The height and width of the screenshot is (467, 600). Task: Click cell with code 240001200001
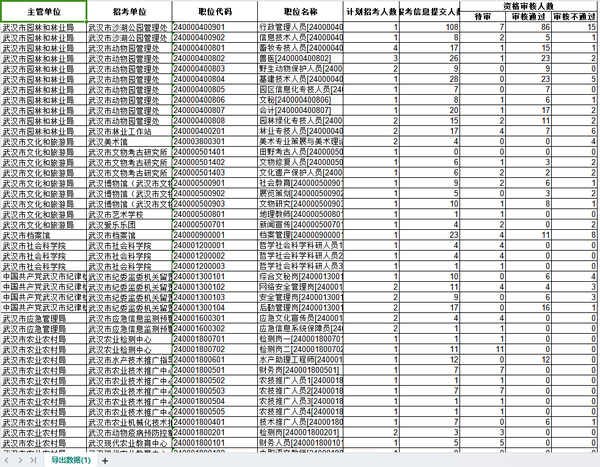pyautogui.click(x=215, y=245)
